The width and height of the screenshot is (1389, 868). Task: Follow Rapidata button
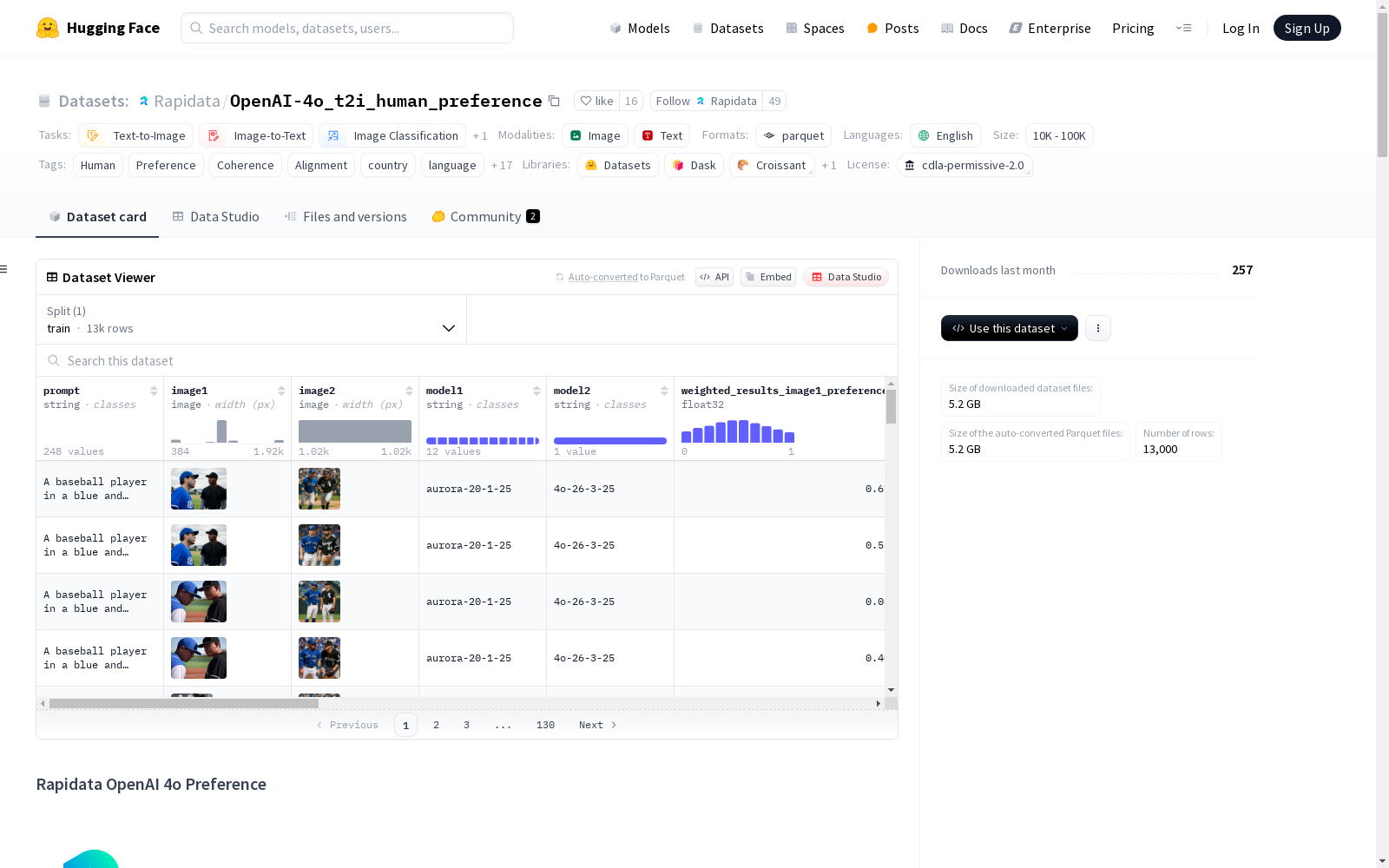pyautogui.click(x=706, y=101)
